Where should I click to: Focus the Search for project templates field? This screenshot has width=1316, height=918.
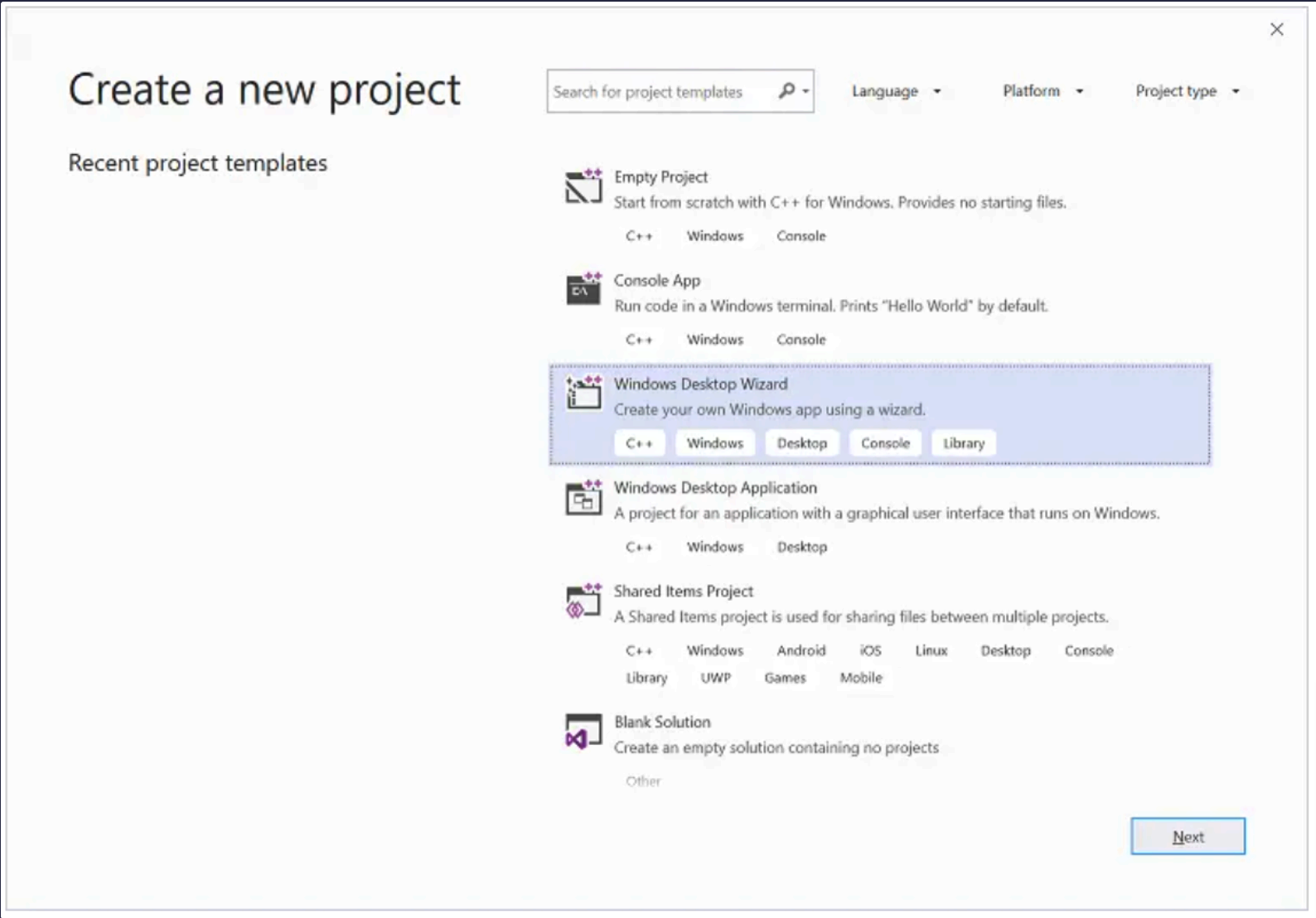pos(660,92)
